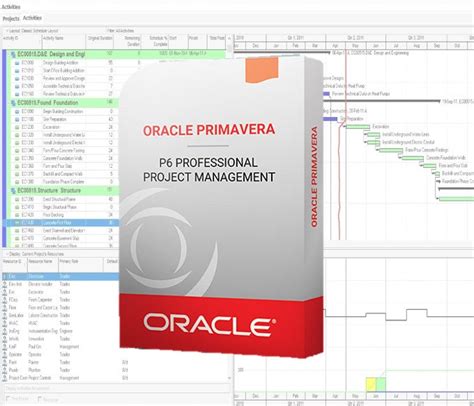Screen dimensions: 474x406
Task: Click the Form and Pour Slab activity icon
Action: (x=17, y=166)
